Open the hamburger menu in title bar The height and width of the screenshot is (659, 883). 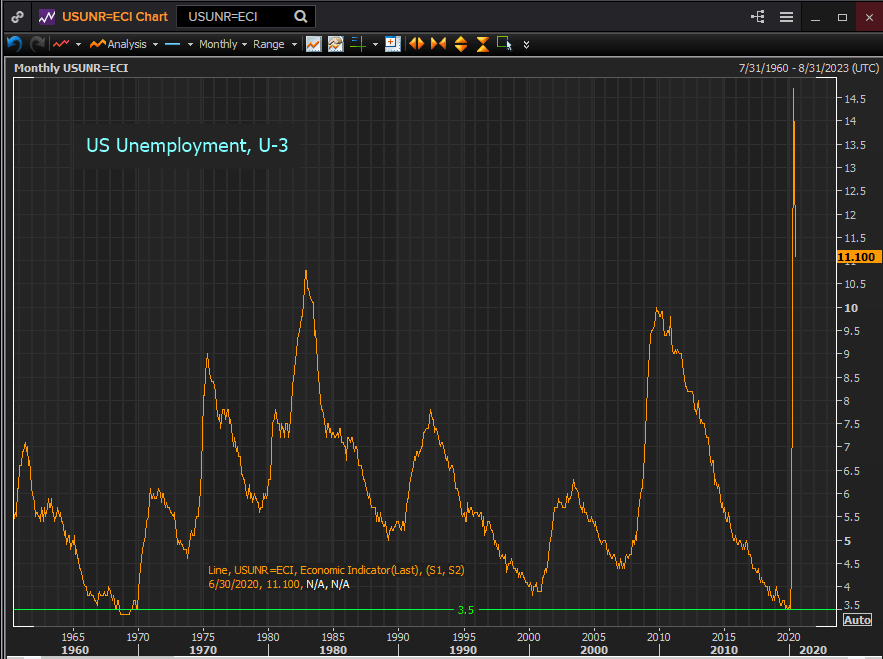coord(786,17)
